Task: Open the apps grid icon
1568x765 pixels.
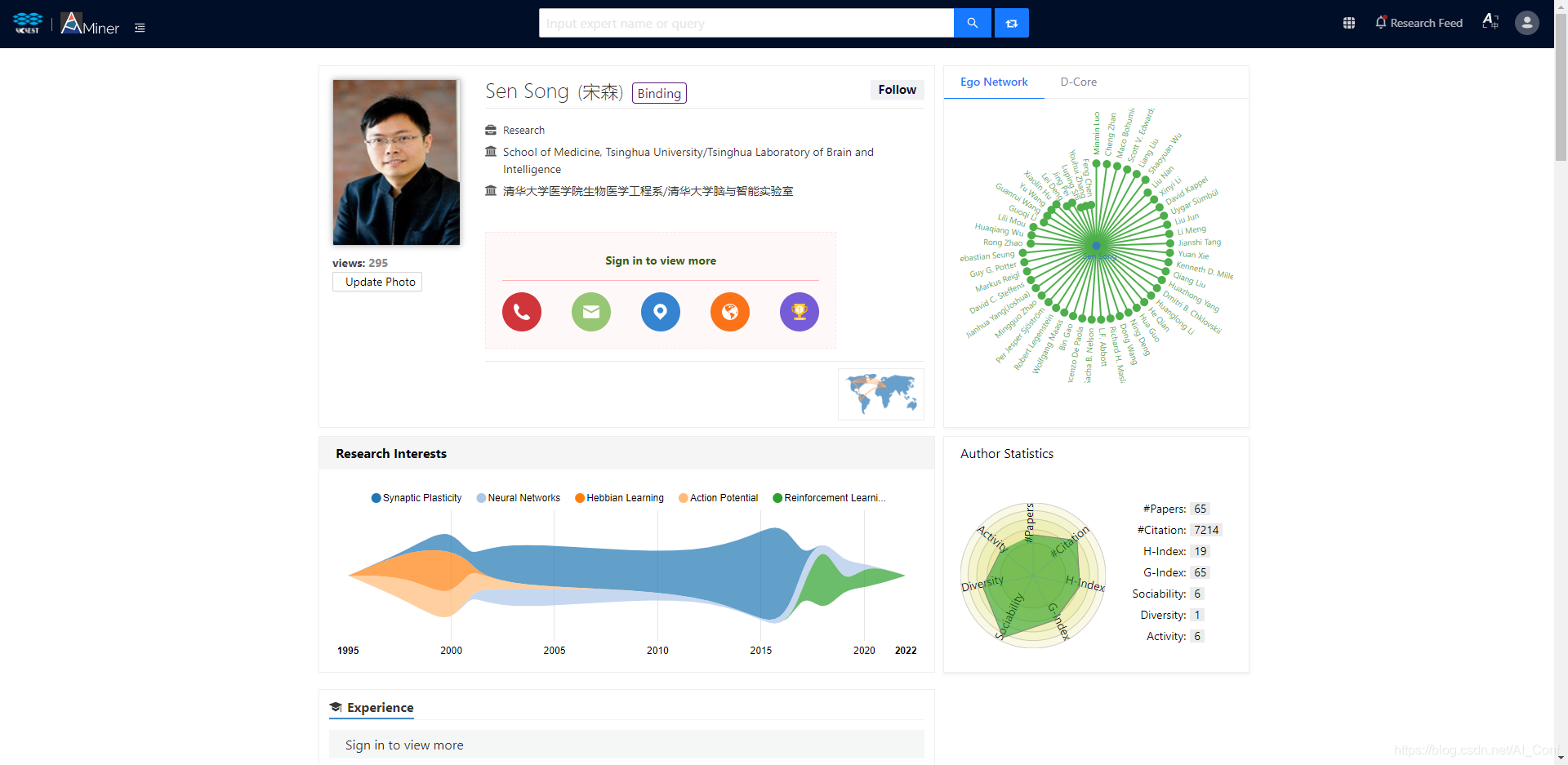Action: [1349, 23]
